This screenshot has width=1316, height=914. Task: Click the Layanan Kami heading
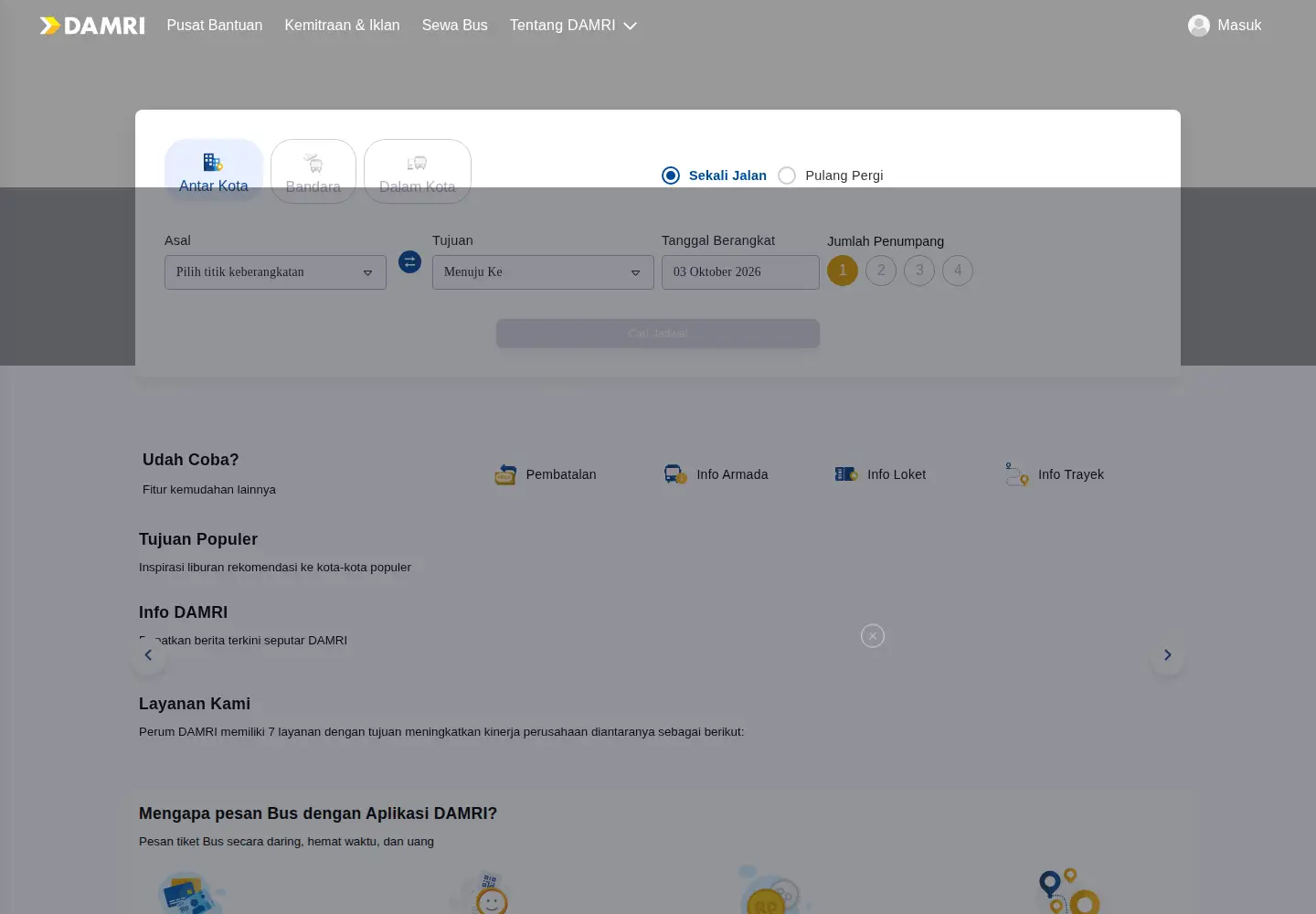[195, 704]
